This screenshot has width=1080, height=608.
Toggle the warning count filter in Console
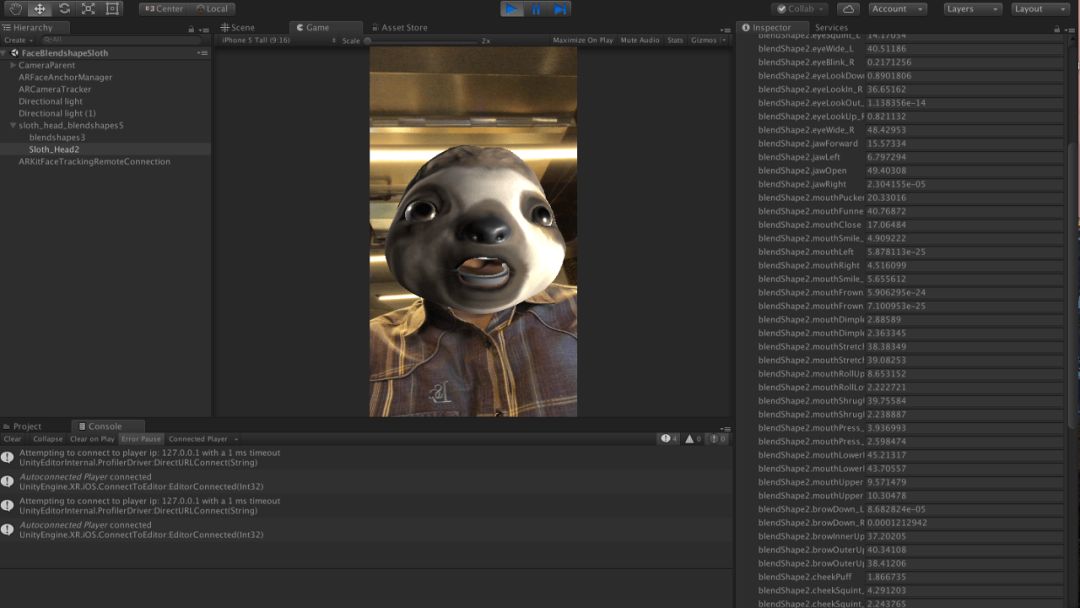(693, 439)
